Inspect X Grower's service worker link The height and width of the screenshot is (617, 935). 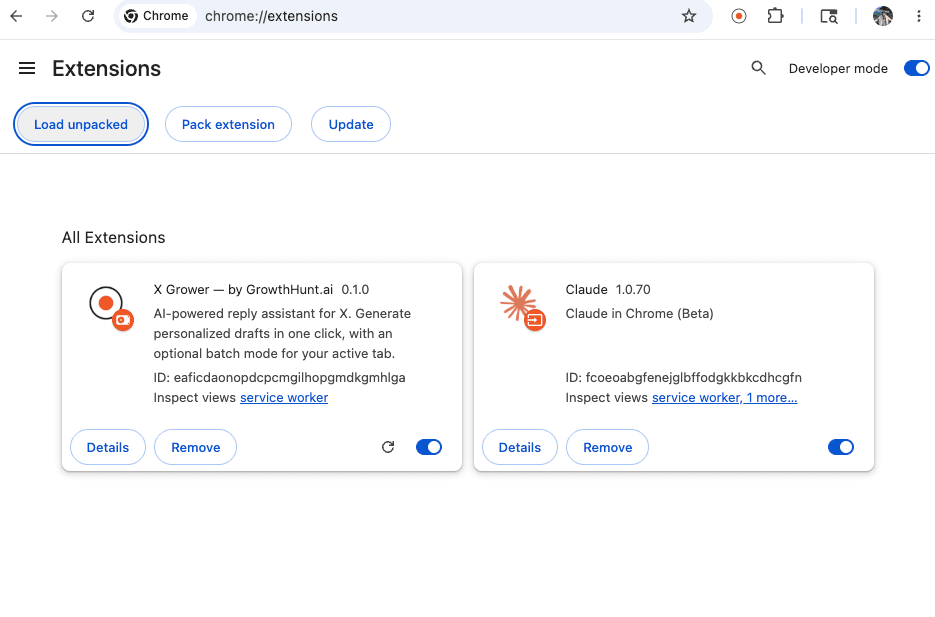click(x=284, y=398)
